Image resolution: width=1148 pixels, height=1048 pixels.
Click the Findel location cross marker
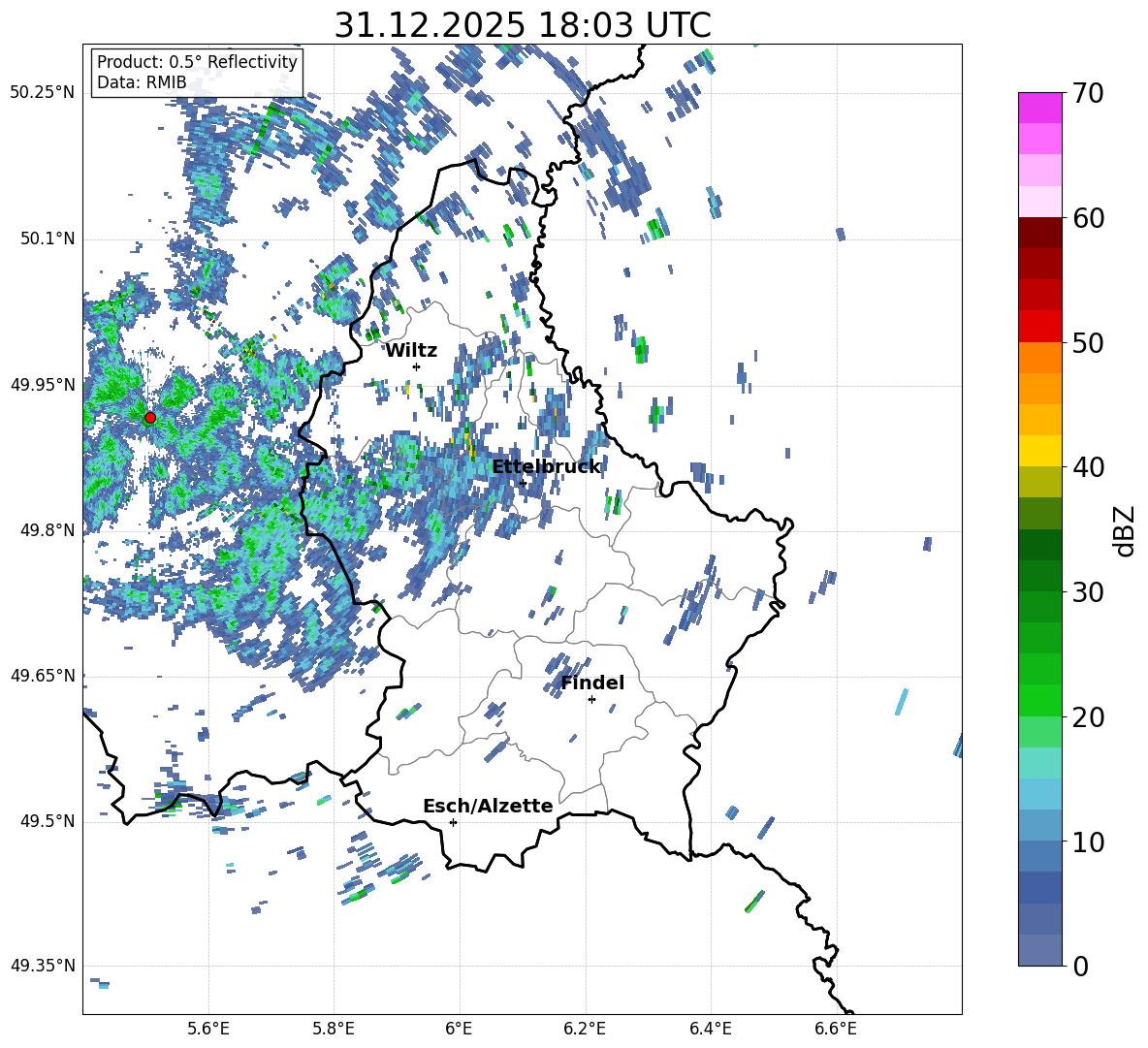(591, 700)
